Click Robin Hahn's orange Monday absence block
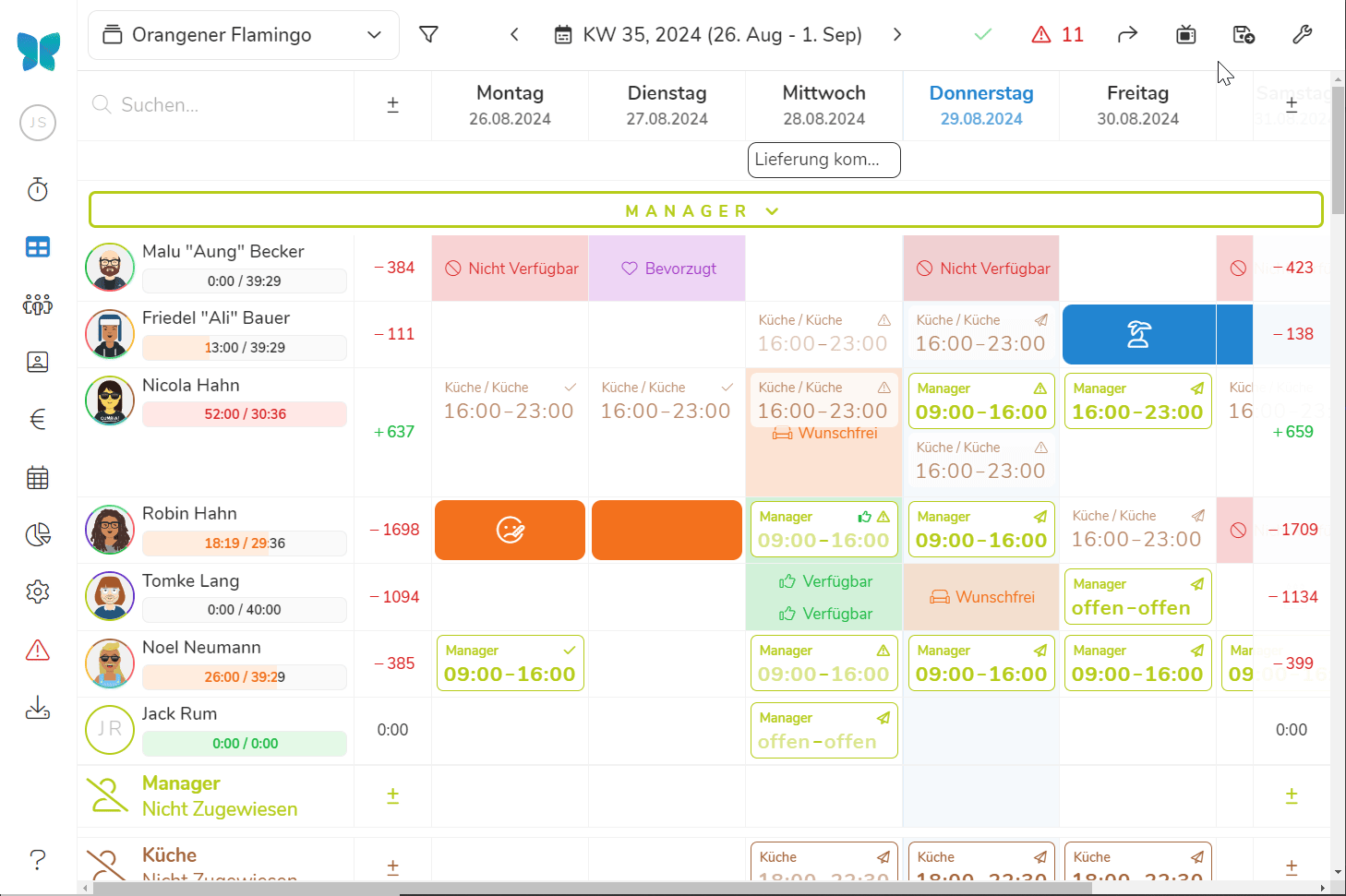This screenshot has width=1346, height=896. click(x=510, y=530)
